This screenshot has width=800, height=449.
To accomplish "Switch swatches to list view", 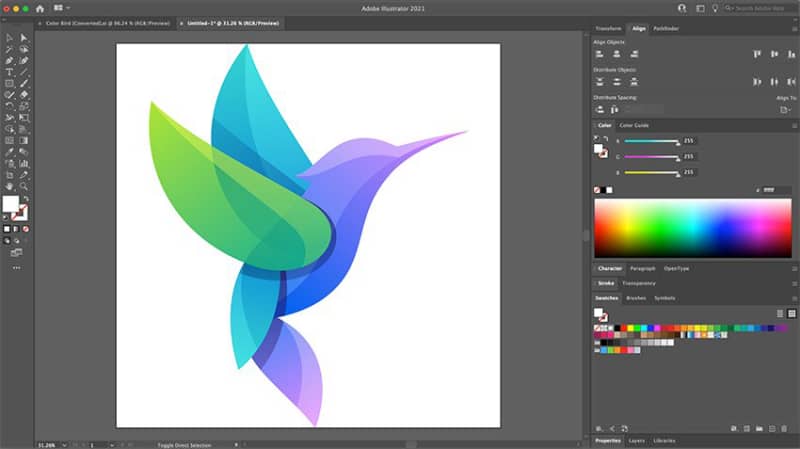I will 780,314.
